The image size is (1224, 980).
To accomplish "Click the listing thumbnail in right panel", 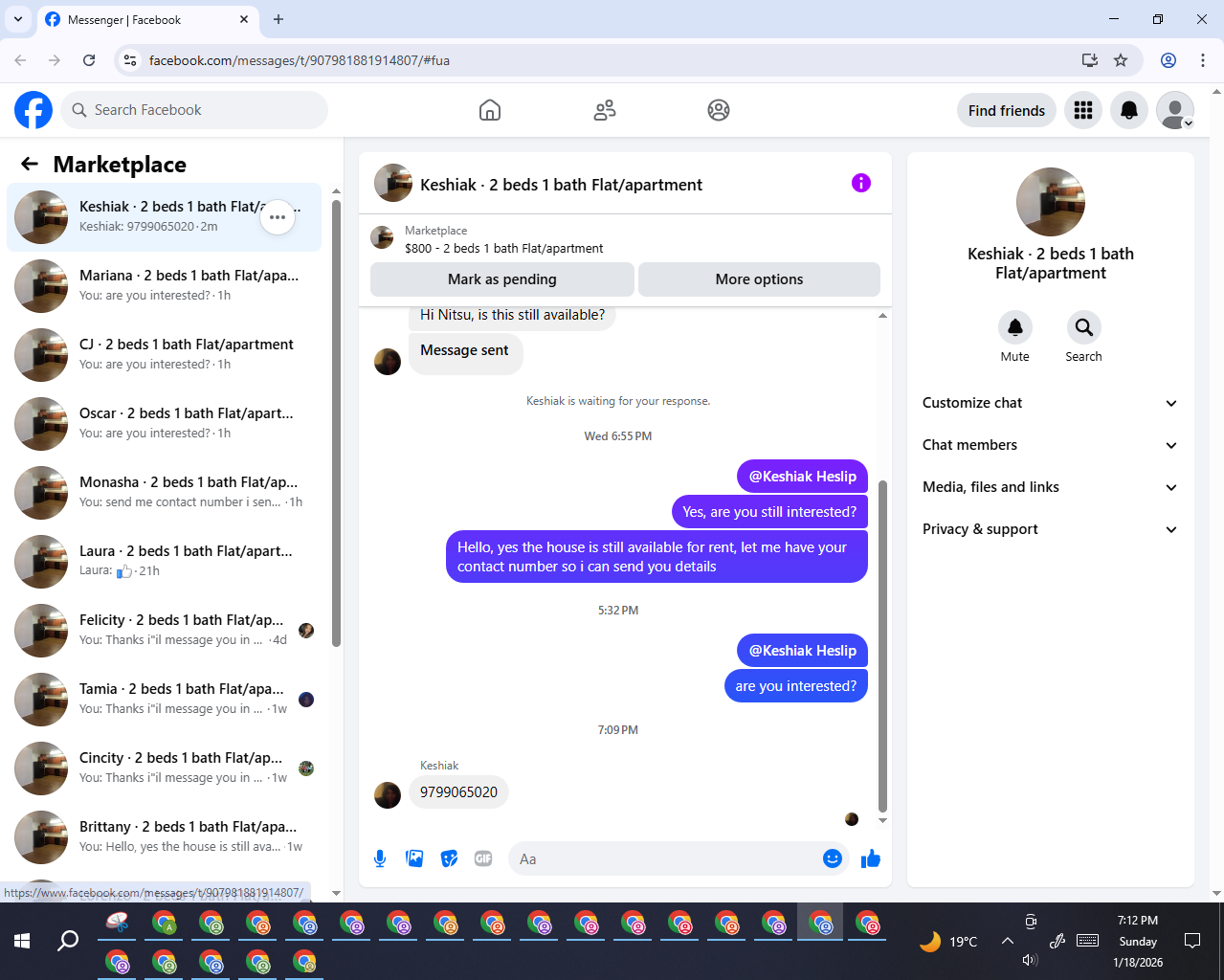I will click(x=1051, y=202).
